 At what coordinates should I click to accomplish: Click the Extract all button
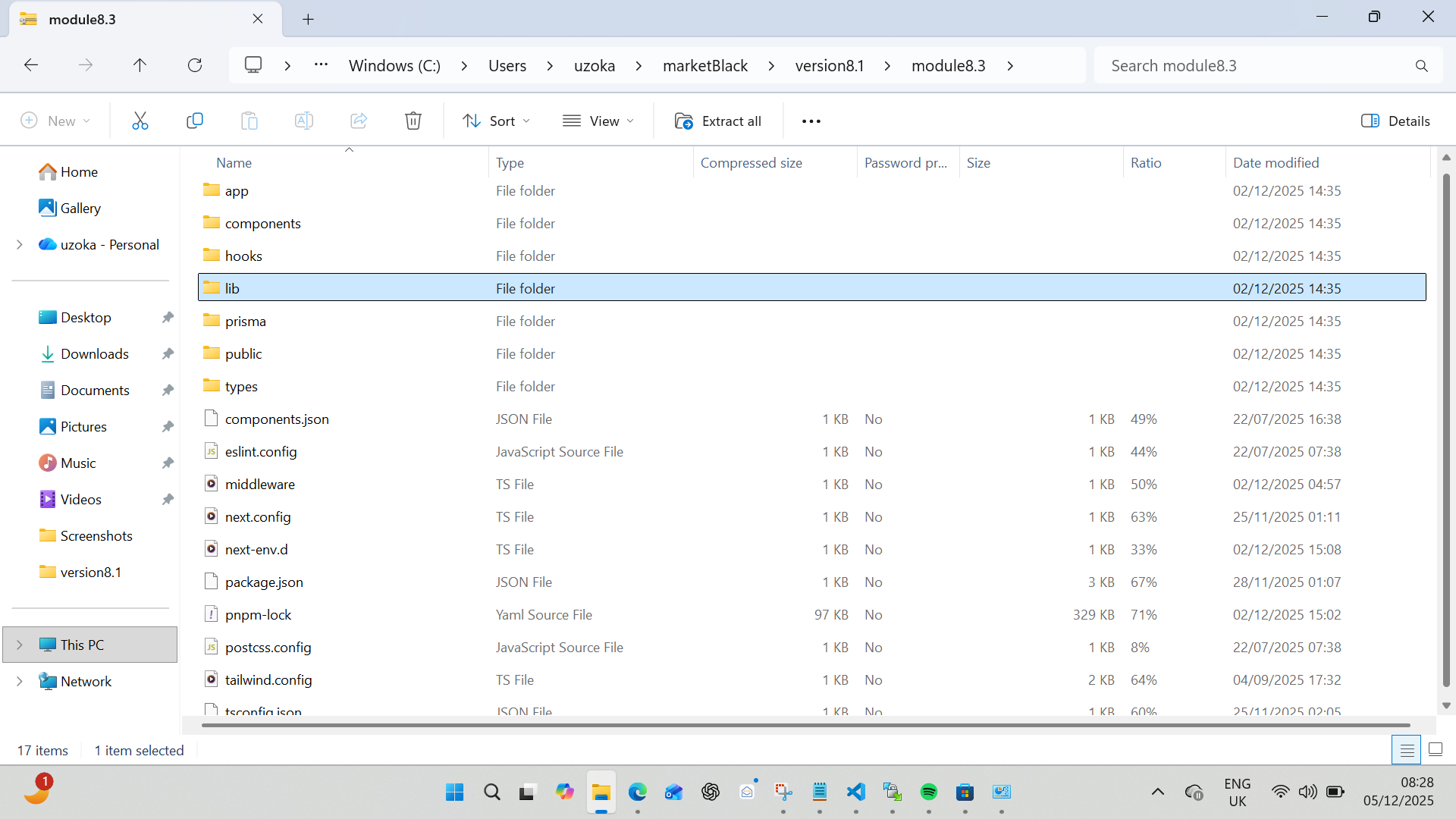(718, 121)
